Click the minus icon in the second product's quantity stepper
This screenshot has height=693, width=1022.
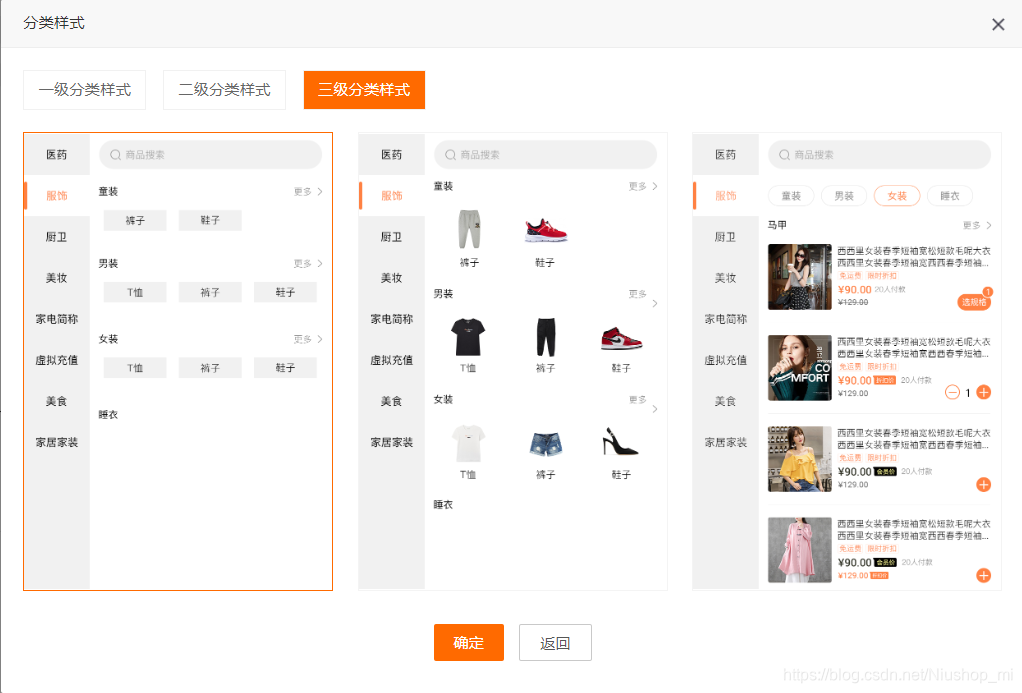click(953, 394)
